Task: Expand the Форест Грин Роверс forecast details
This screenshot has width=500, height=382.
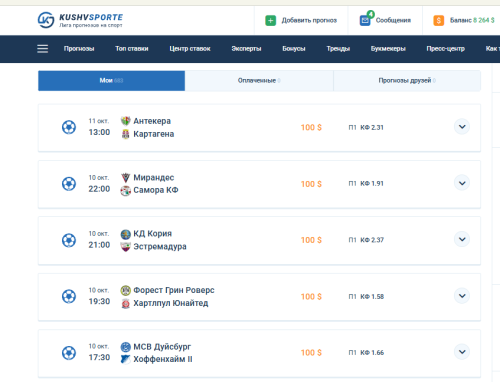Action: (x=462, y=296)
